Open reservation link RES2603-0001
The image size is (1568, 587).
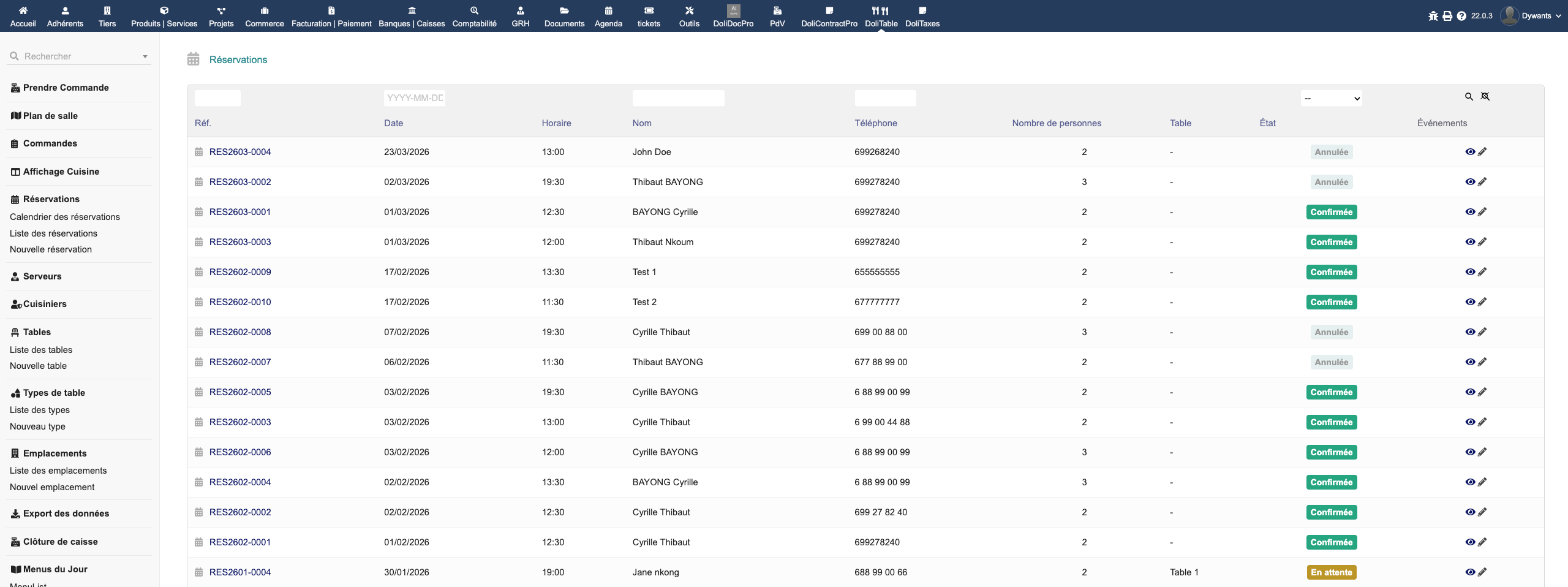239,212
